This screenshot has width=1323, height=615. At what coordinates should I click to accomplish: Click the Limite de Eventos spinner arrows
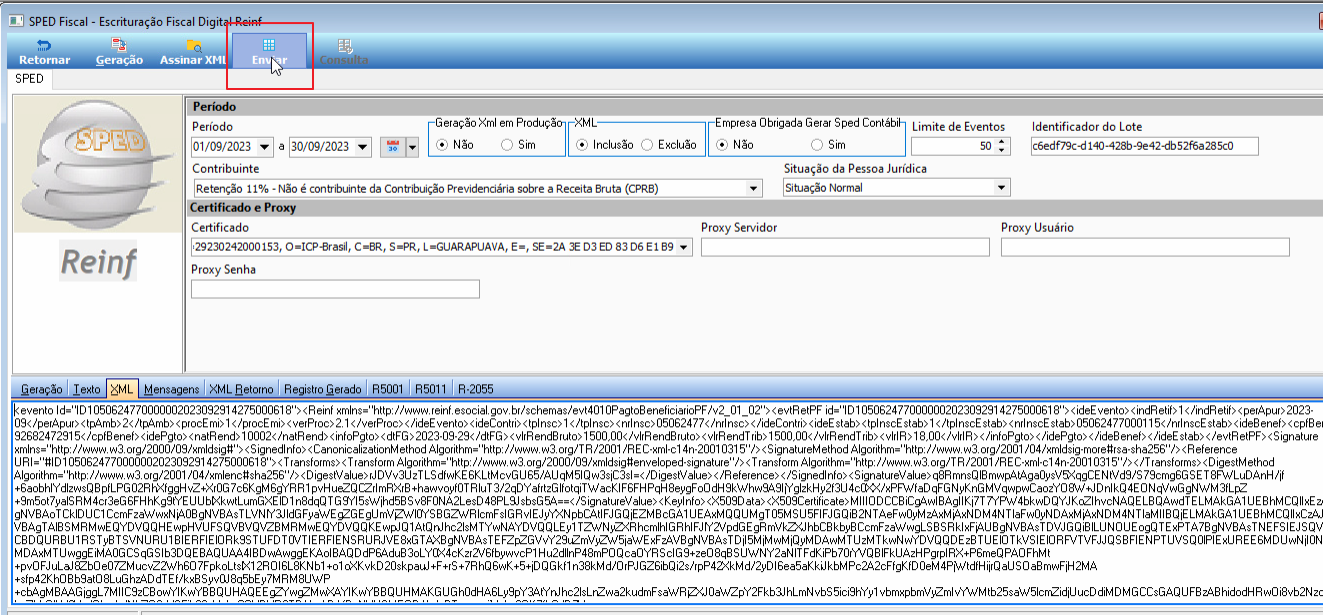click(1001, 146)
